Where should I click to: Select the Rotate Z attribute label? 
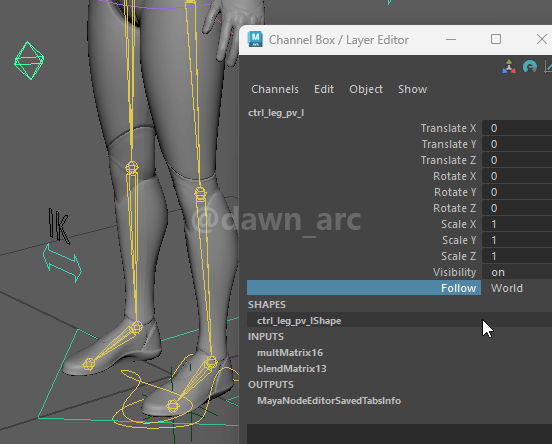tap(454, 208)
